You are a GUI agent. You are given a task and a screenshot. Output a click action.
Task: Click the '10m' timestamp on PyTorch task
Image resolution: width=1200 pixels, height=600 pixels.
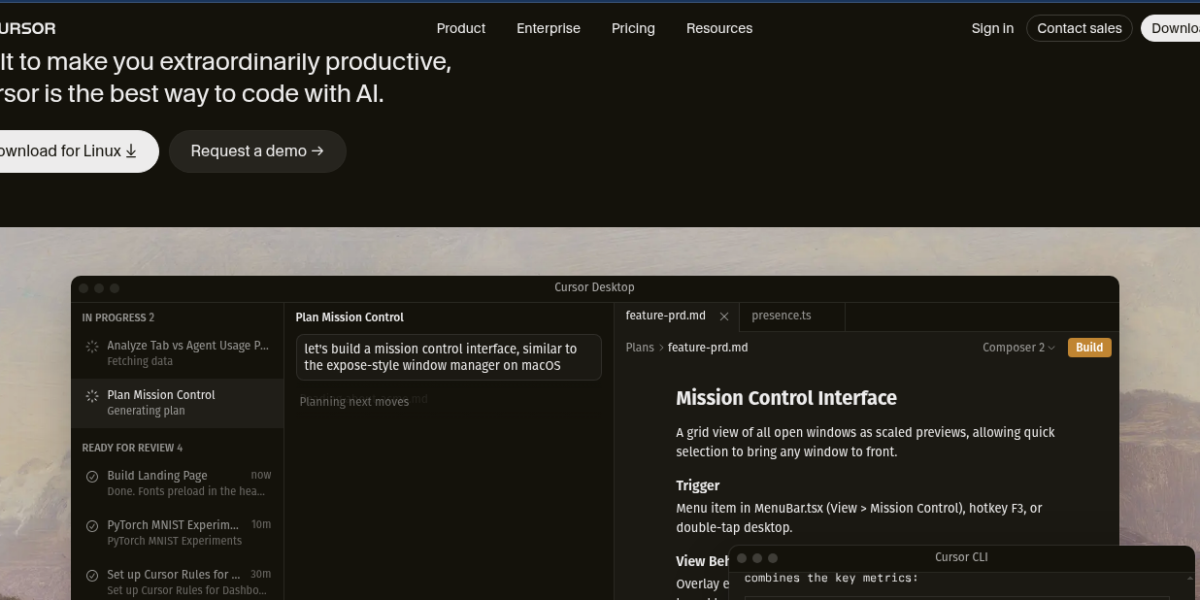[x=261, y=524]
